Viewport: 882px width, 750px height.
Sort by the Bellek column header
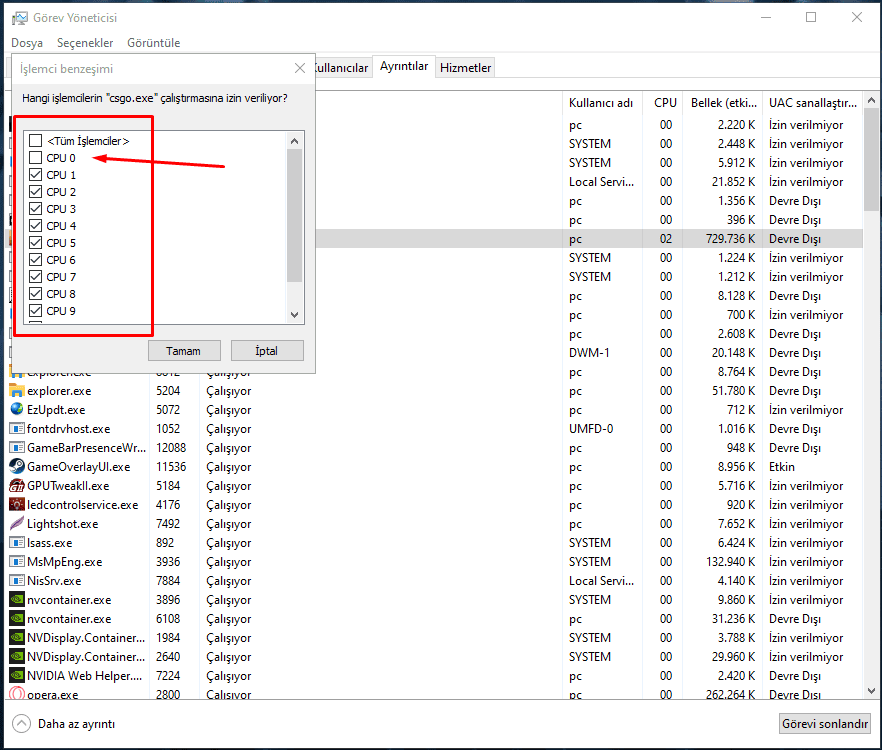coord(724,102)
